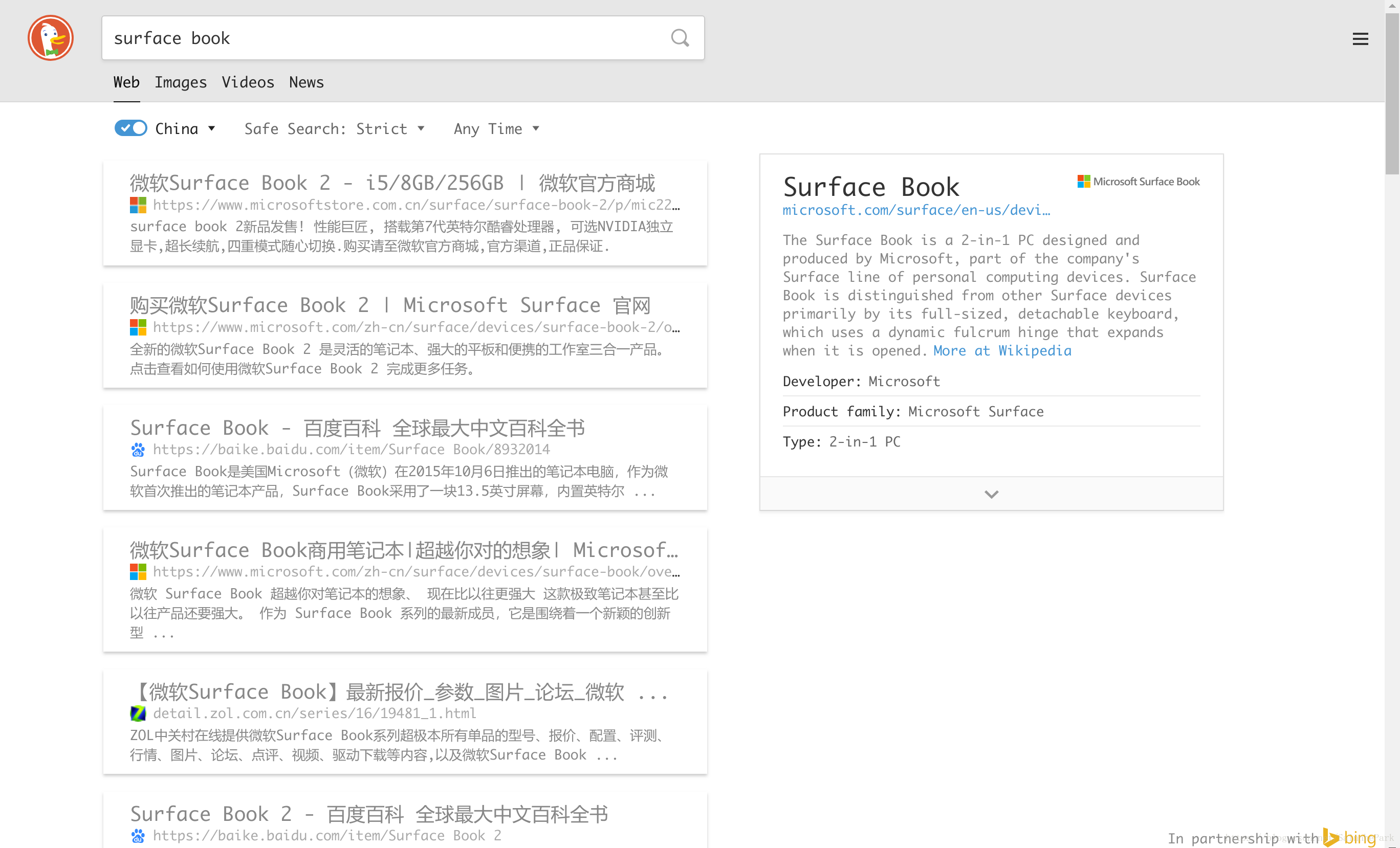The height and width of the screenshot is (848, 1400).
Task: Open the News tab
Action: coord(306,82)
